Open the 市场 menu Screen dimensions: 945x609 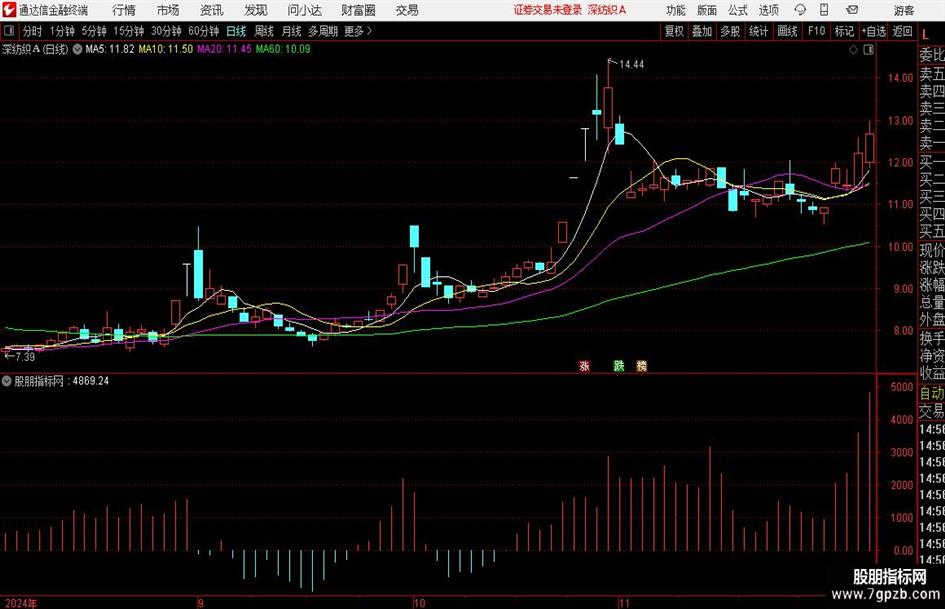(168, 10)
